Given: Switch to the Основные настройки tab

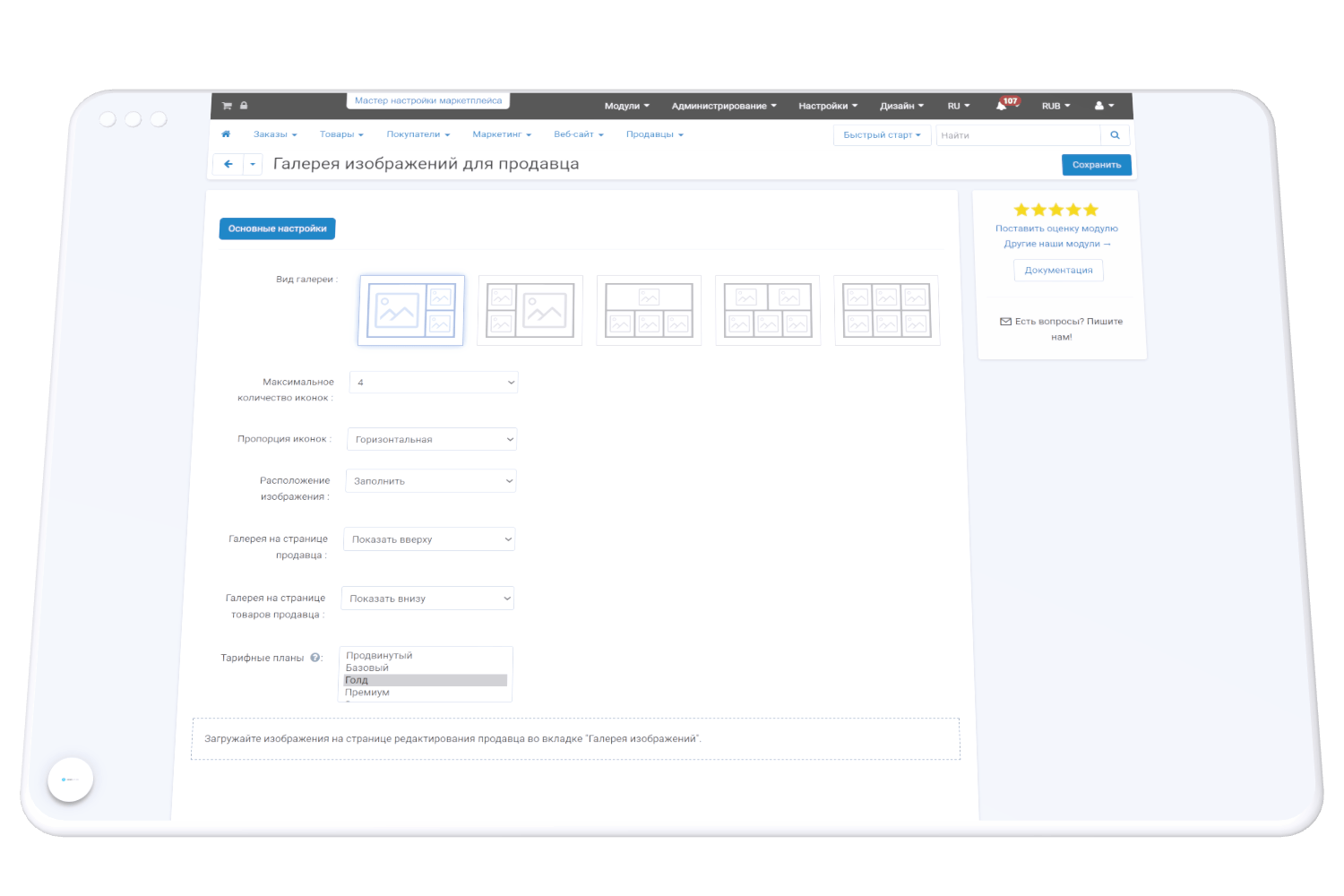Looking at the screenshot, I should pos(277,228).
